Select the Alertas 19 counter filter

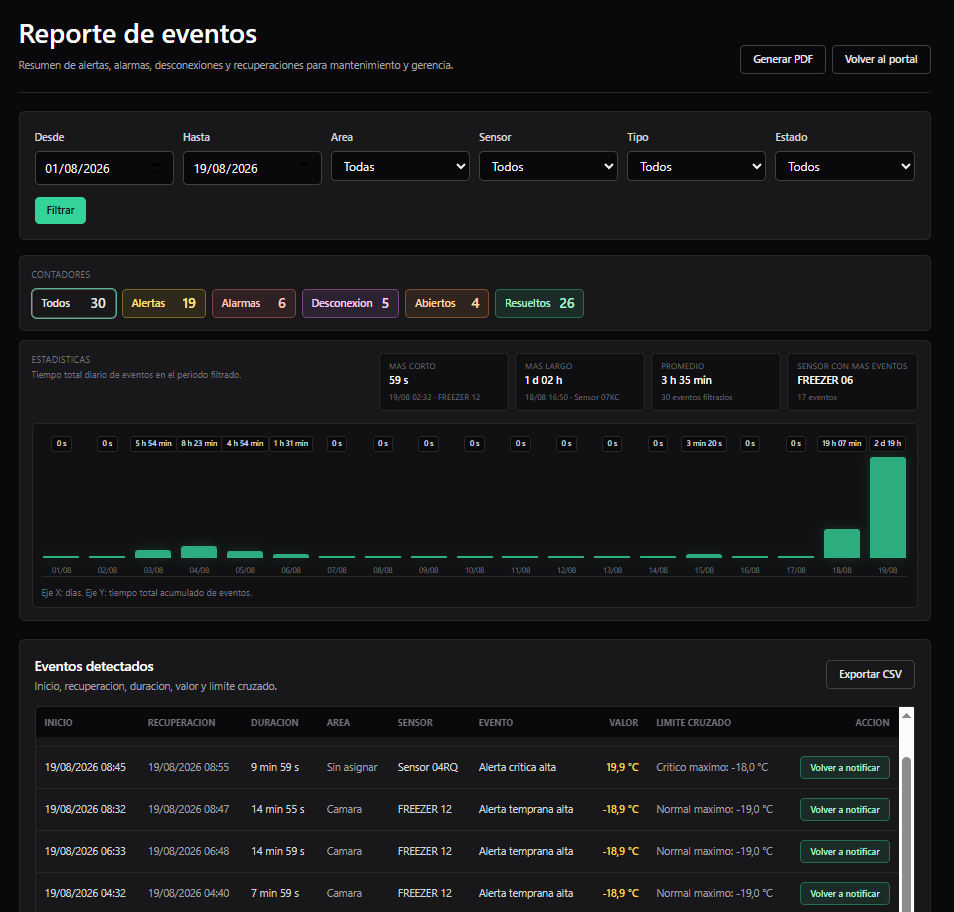point(164,303)
